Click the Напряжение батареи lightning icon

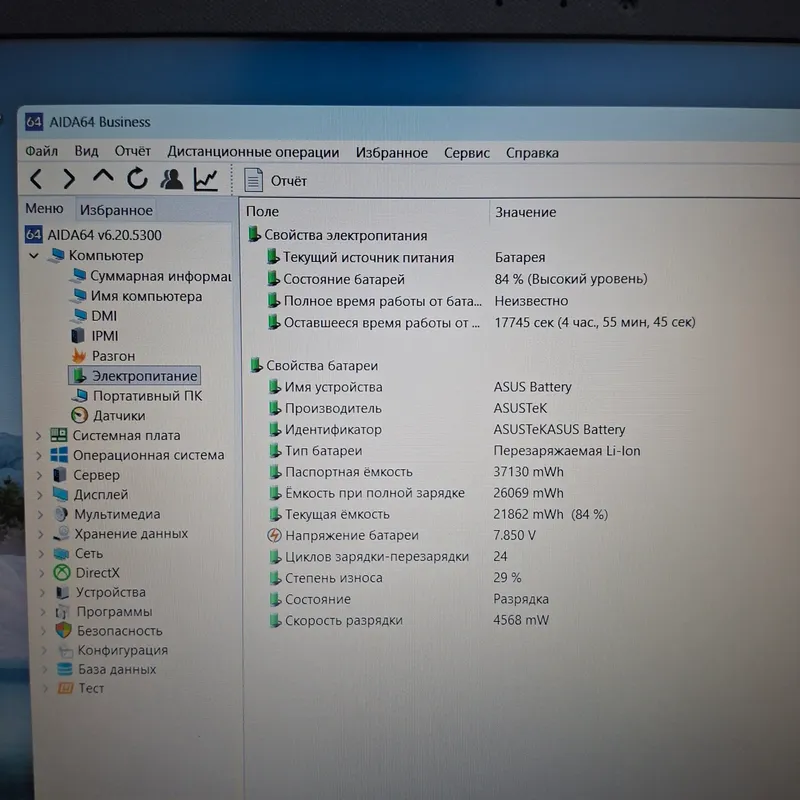(274, 535)
